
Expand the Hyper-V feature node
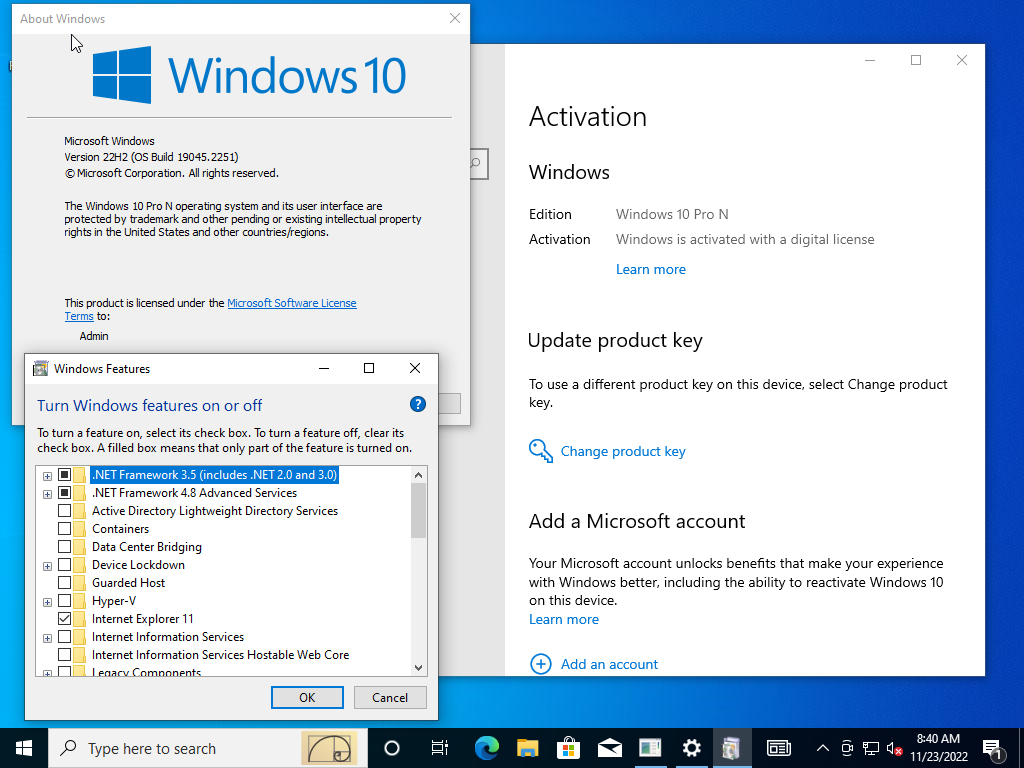pos(47,601)
